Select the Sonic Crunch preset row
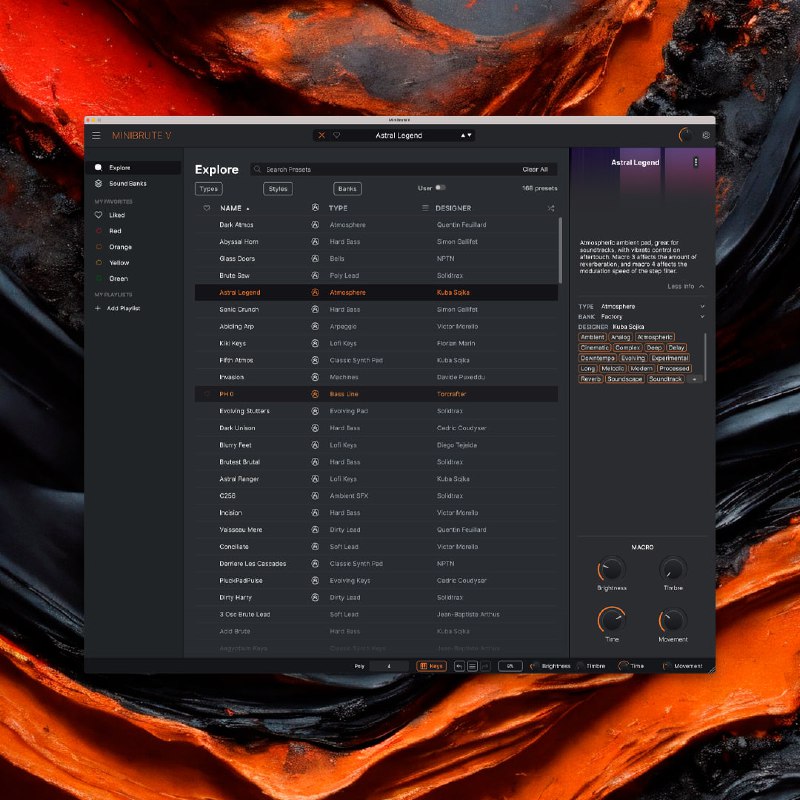 (376, 309)
